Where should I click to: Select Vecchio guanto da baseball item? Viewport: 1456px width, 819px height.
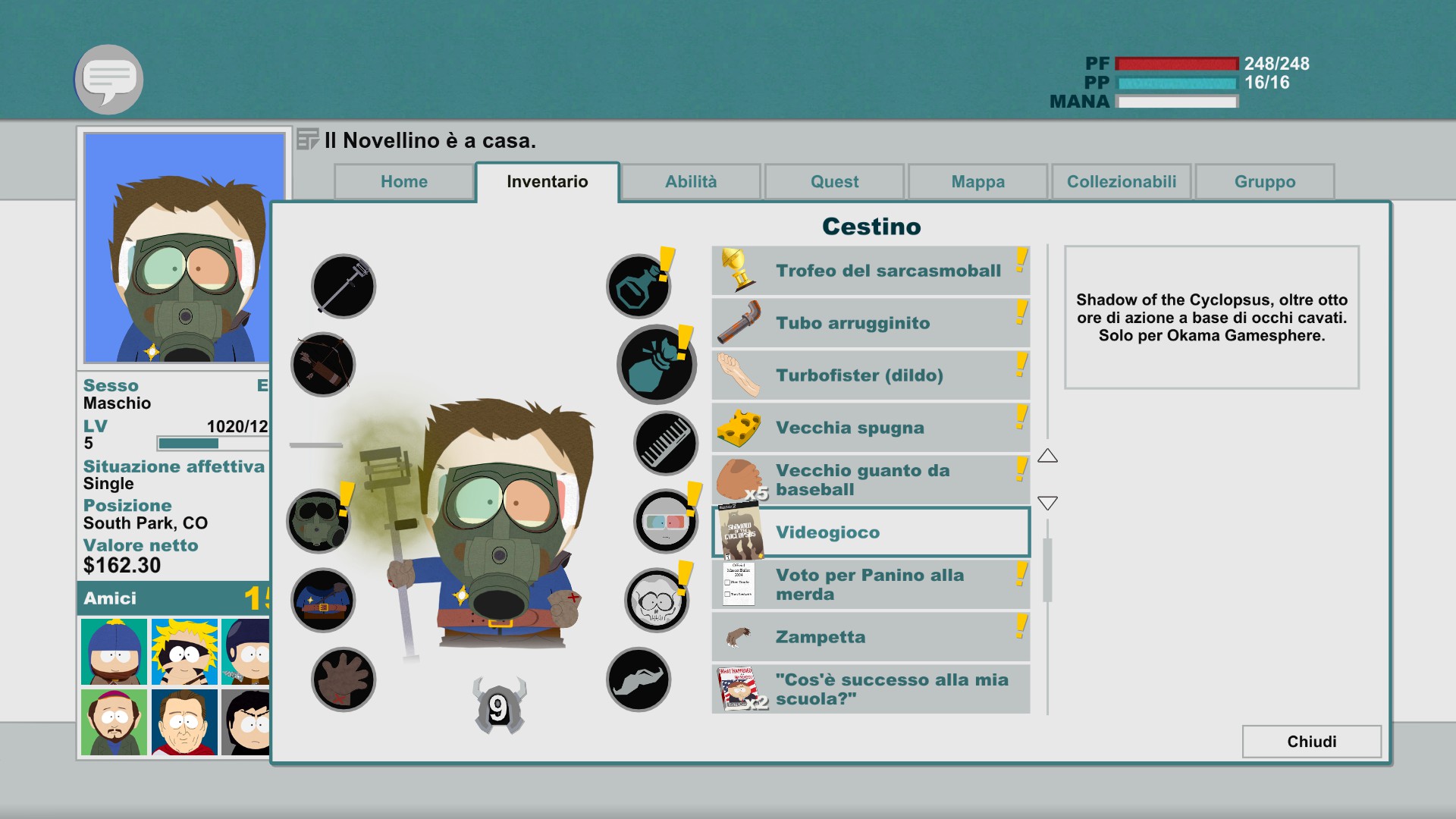(871, 480)
